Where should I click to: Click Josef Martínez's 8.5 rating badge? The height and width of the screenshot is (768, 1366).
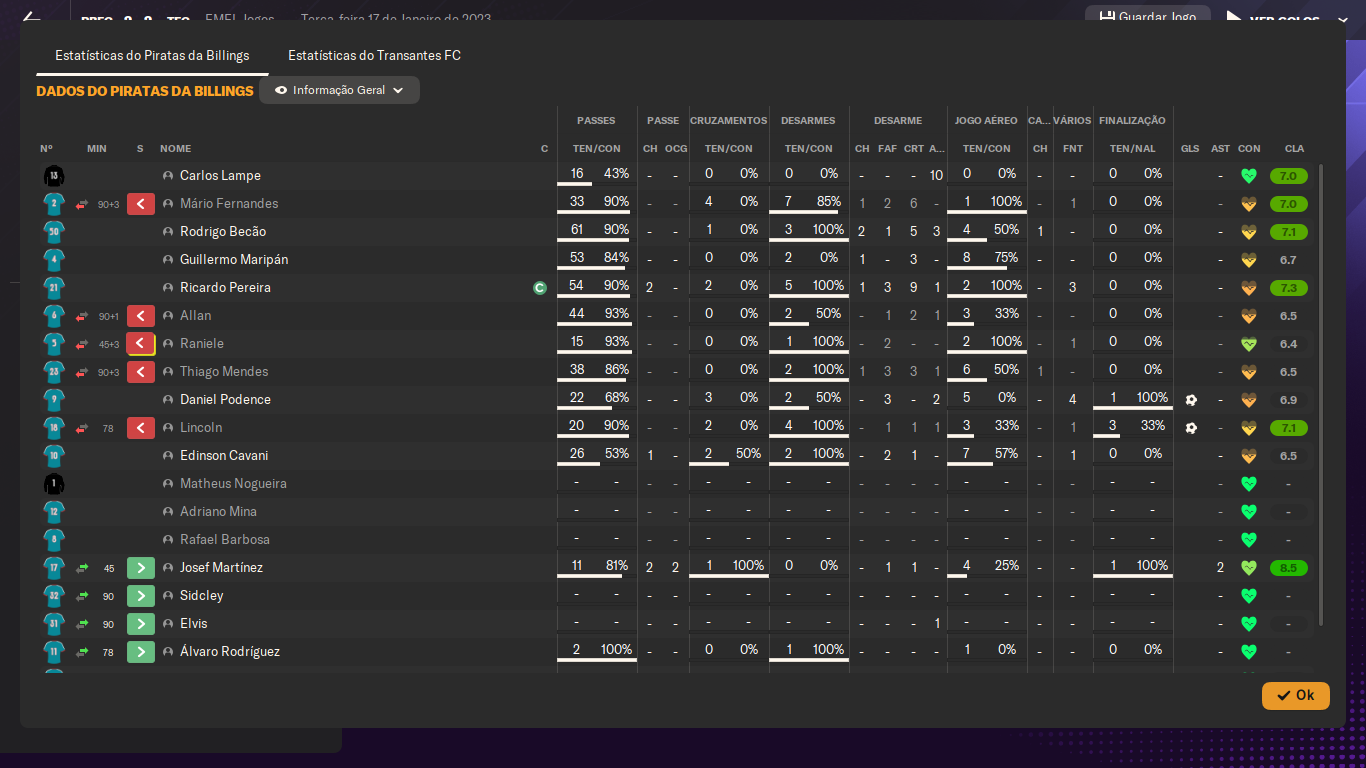1288,568
